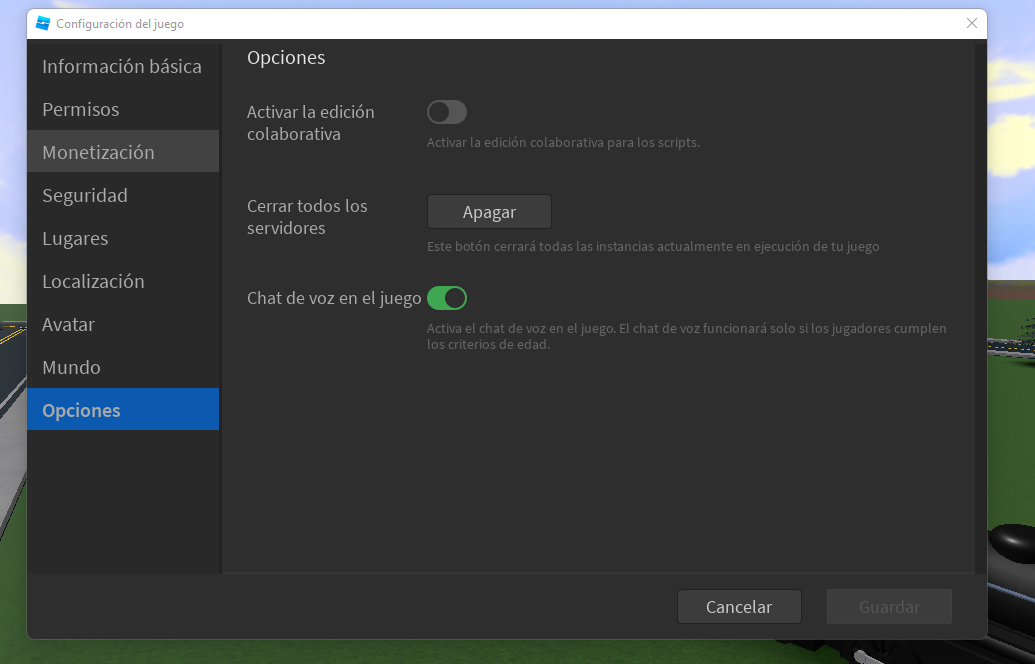This screenshot has width=1035, height=664.
Task: Click Cancelar to discard changes
Action: [x=739, y=607]
